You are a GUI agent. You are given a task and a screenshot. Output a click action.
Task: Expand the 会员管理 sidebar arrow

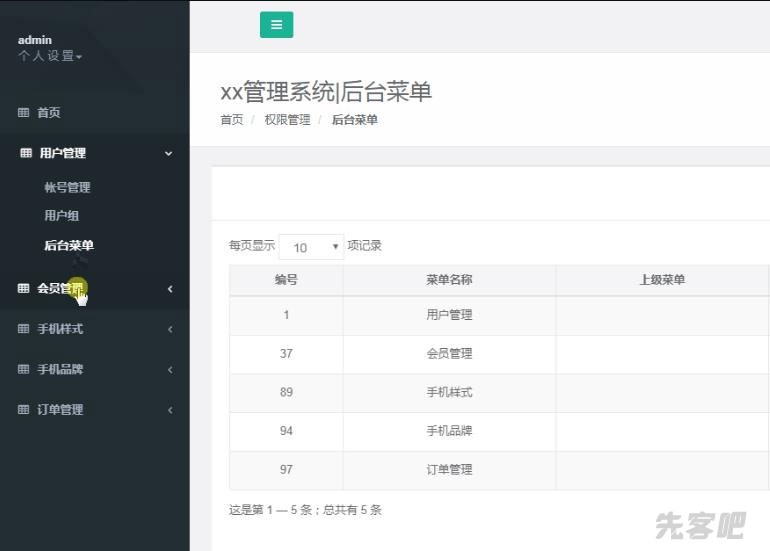point(170,289)
